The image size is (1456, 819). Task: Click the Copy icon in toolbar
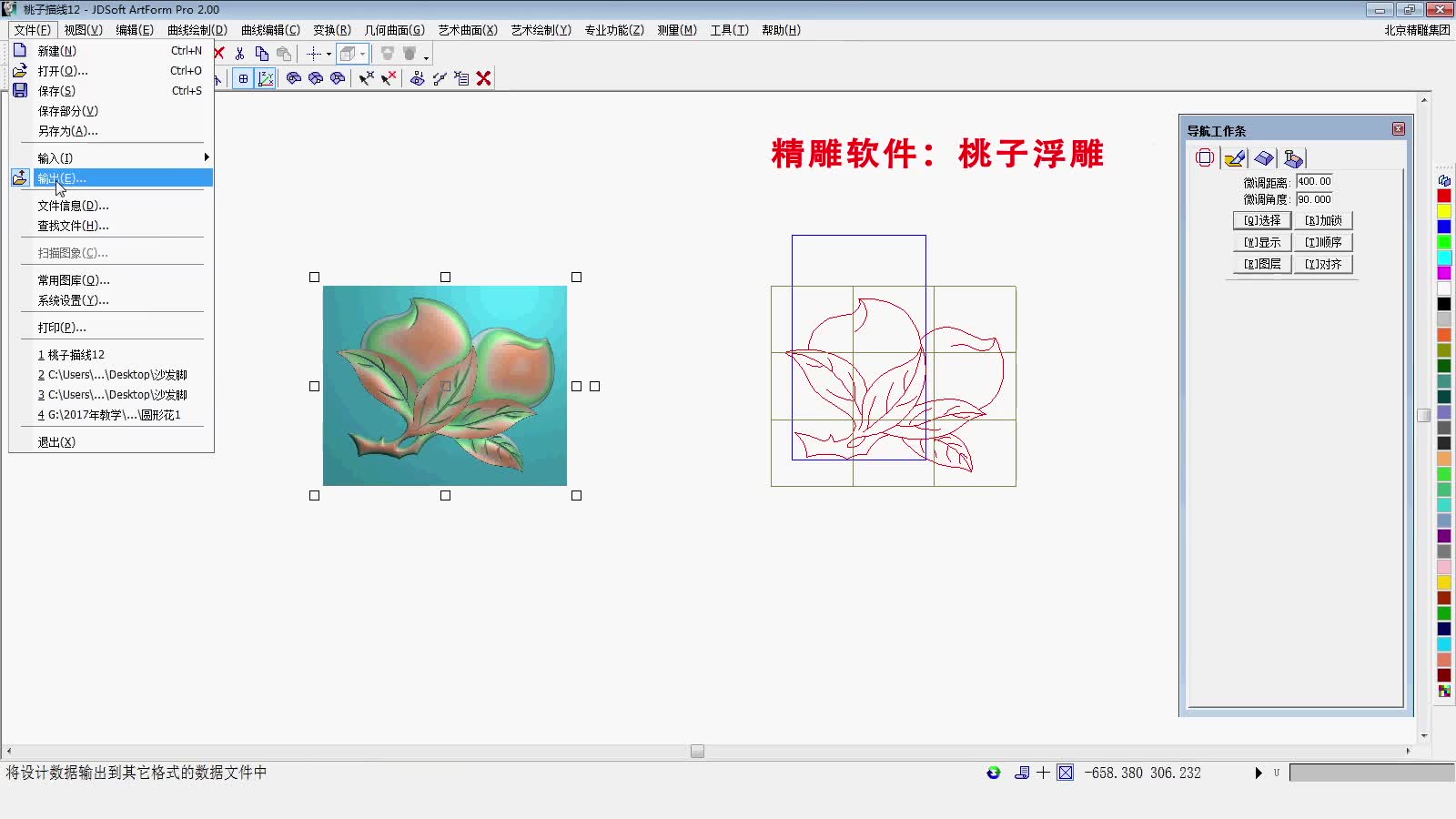(x=262, y=52)
